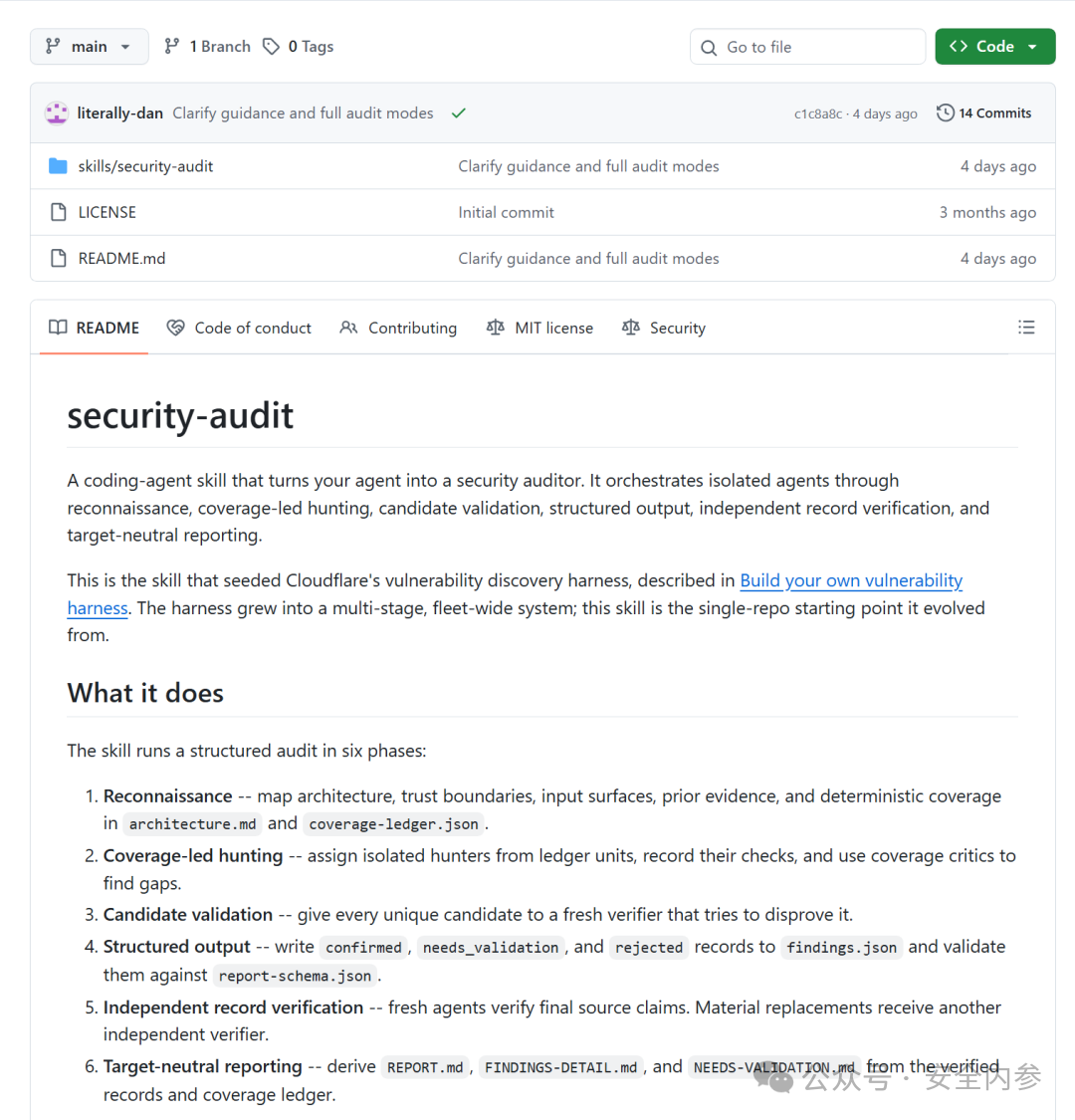Screen dimensions: 1075x1120
Task: Select the MIT license tab
Action: pyautogui.click(x=539, y=328)
